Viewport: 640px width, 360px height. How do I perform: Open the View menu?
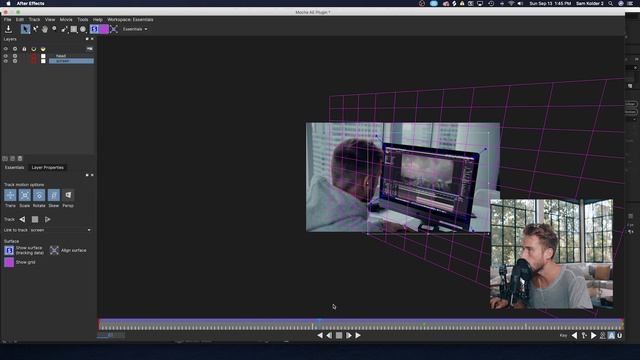click(50, 20)
